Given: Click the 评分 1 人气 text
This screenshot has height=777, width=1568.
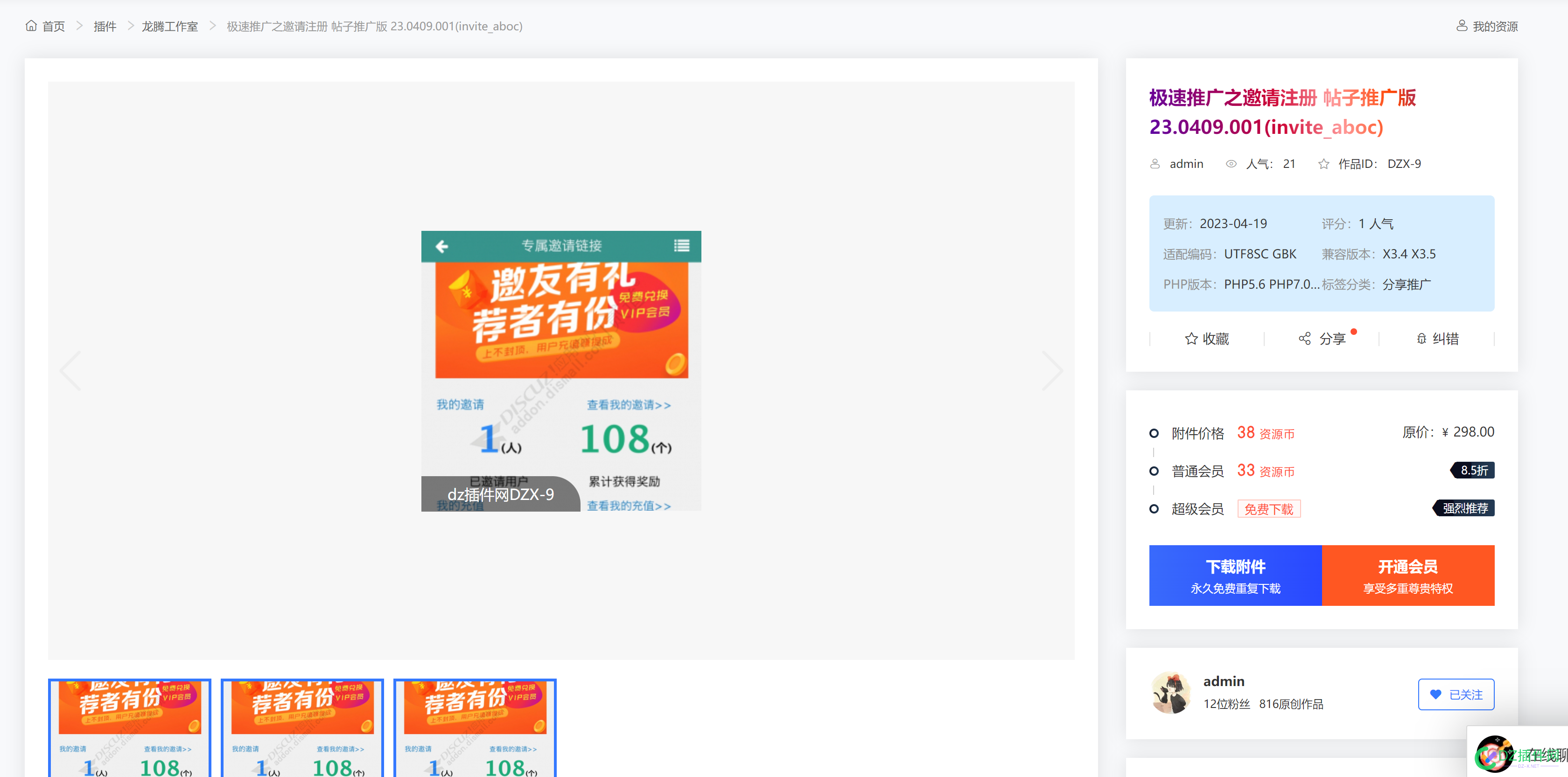Looking at the screenshot, I should [1358, 223].
